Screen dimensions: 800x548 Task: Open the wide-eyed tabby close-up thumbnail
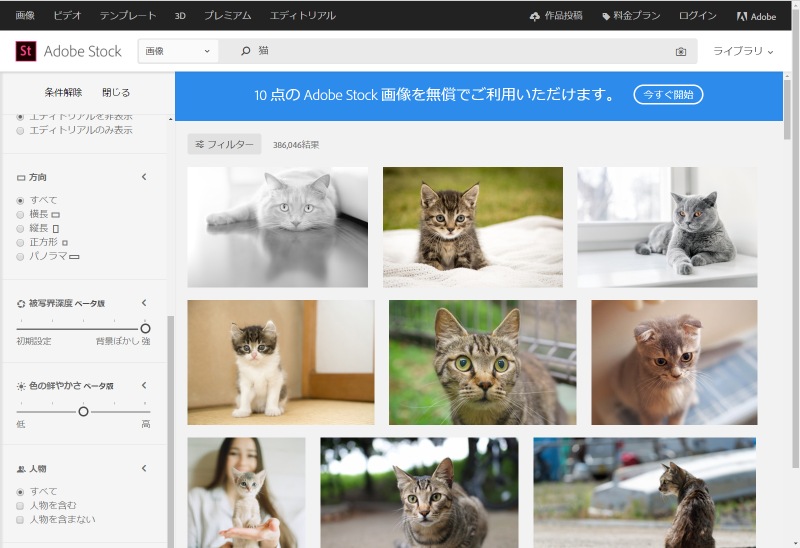[x=483, y=362]
